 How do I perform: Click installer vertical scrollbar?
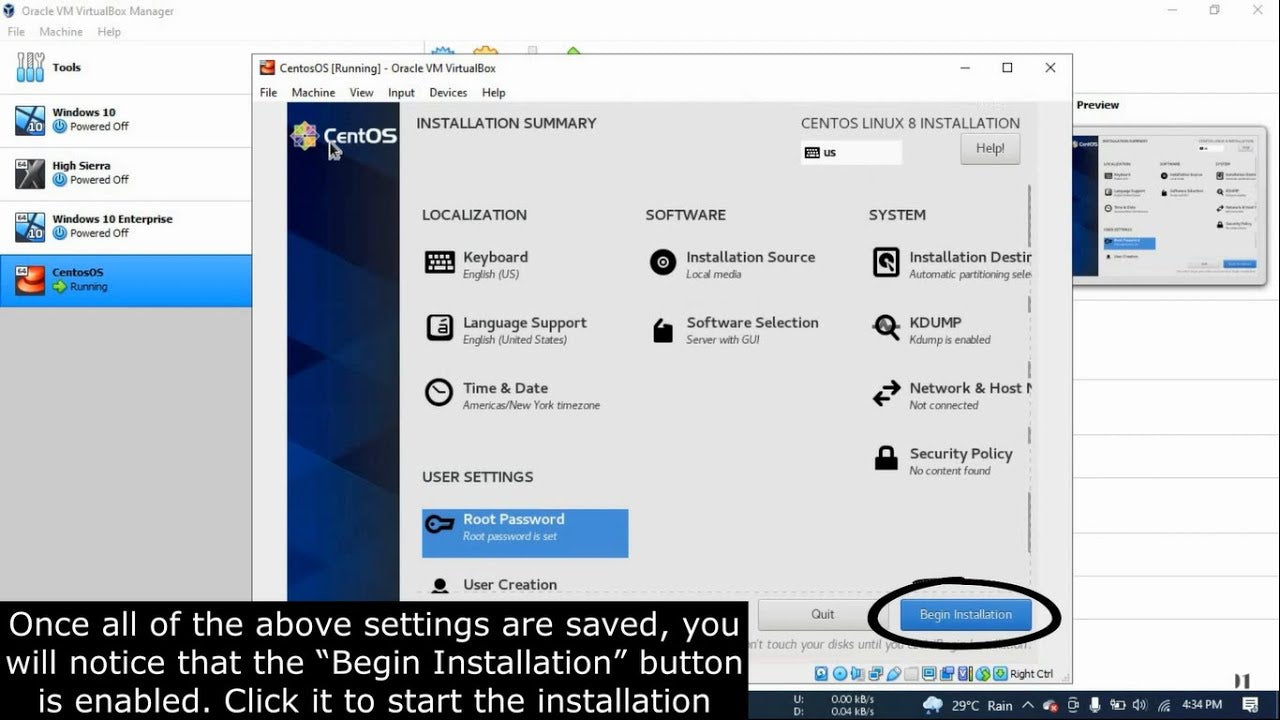click(x=1029, y=370)
